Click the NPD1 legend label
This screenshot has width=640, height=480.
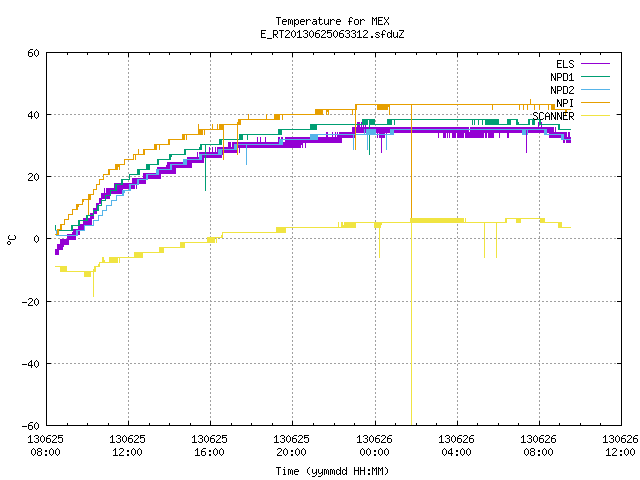(562, 77)
